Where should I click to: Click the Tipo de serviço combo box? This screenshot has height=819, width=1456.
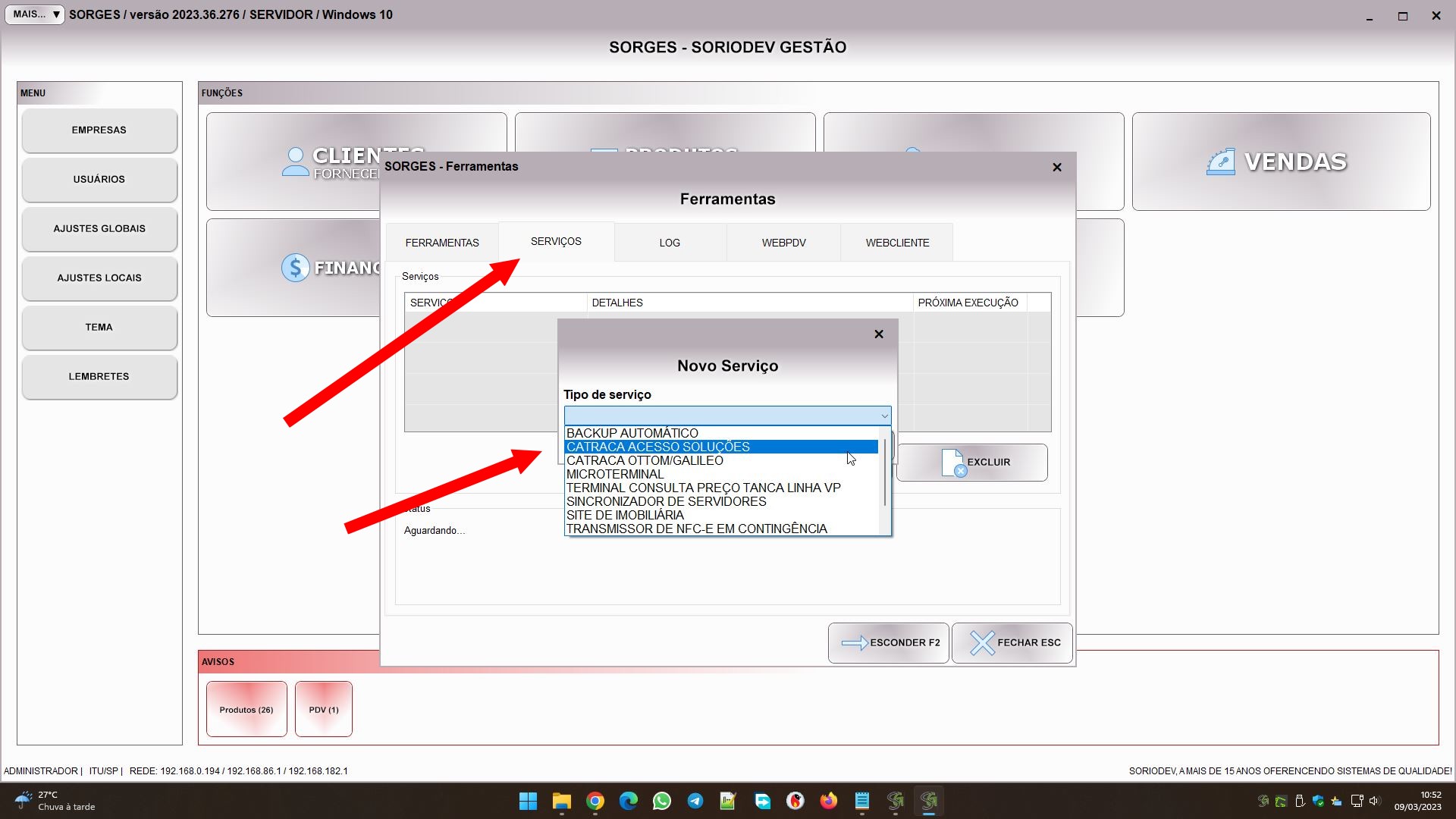(x=727, y=416)
